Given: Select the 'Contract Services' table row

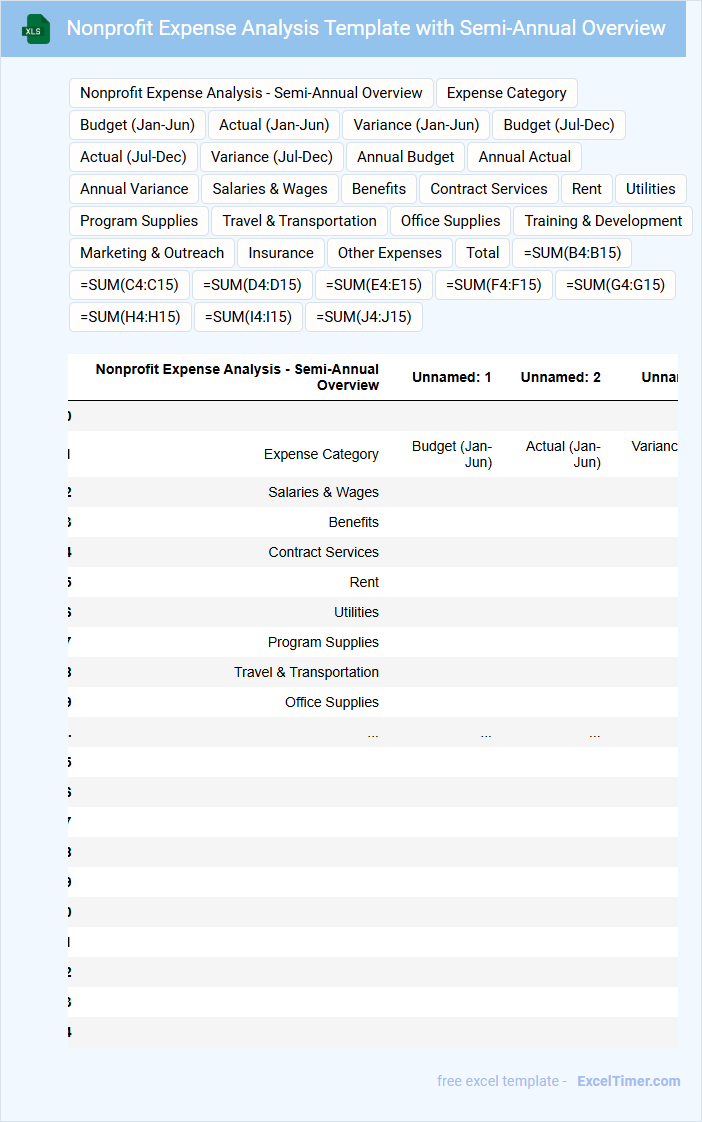Looking at the screenshot, I should click(x=373, y=552).
